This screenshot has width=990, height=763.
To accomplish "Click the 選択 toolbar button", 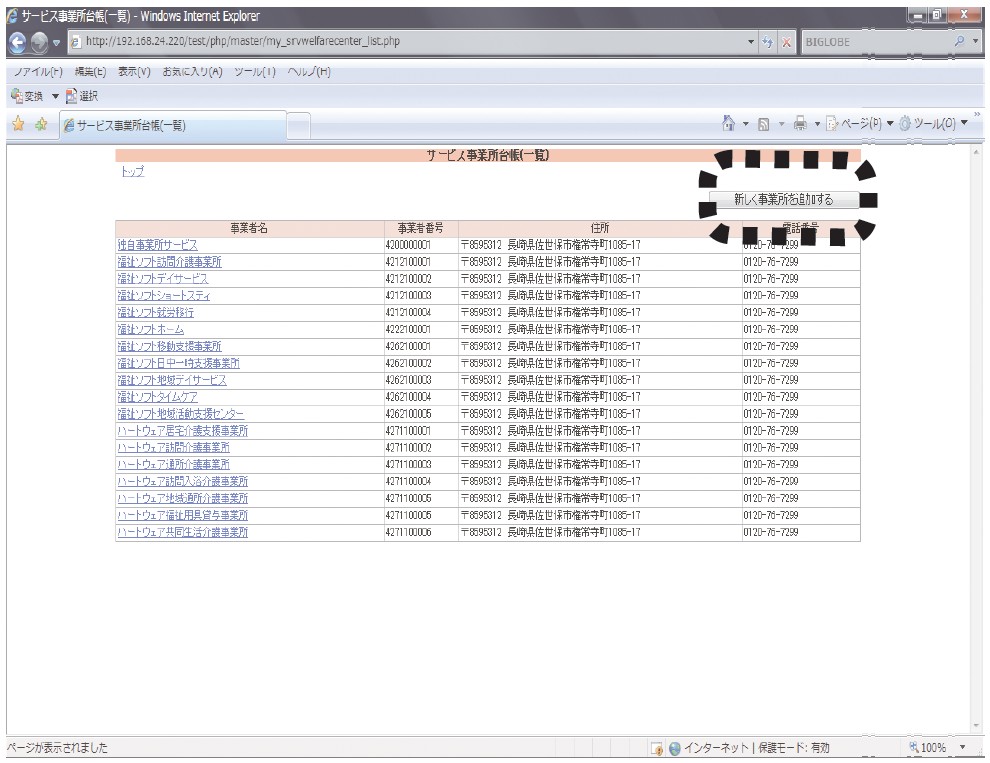I will coord(82,96).
